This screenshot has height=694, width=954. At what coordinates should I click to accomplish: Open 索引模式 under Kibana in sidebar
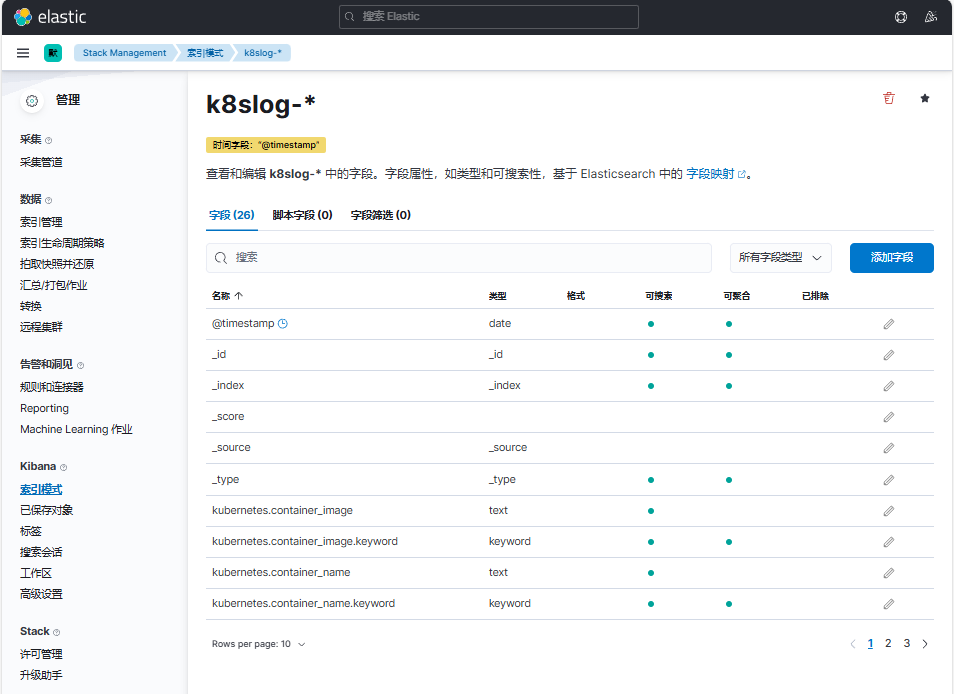click(x=41, y=490)
